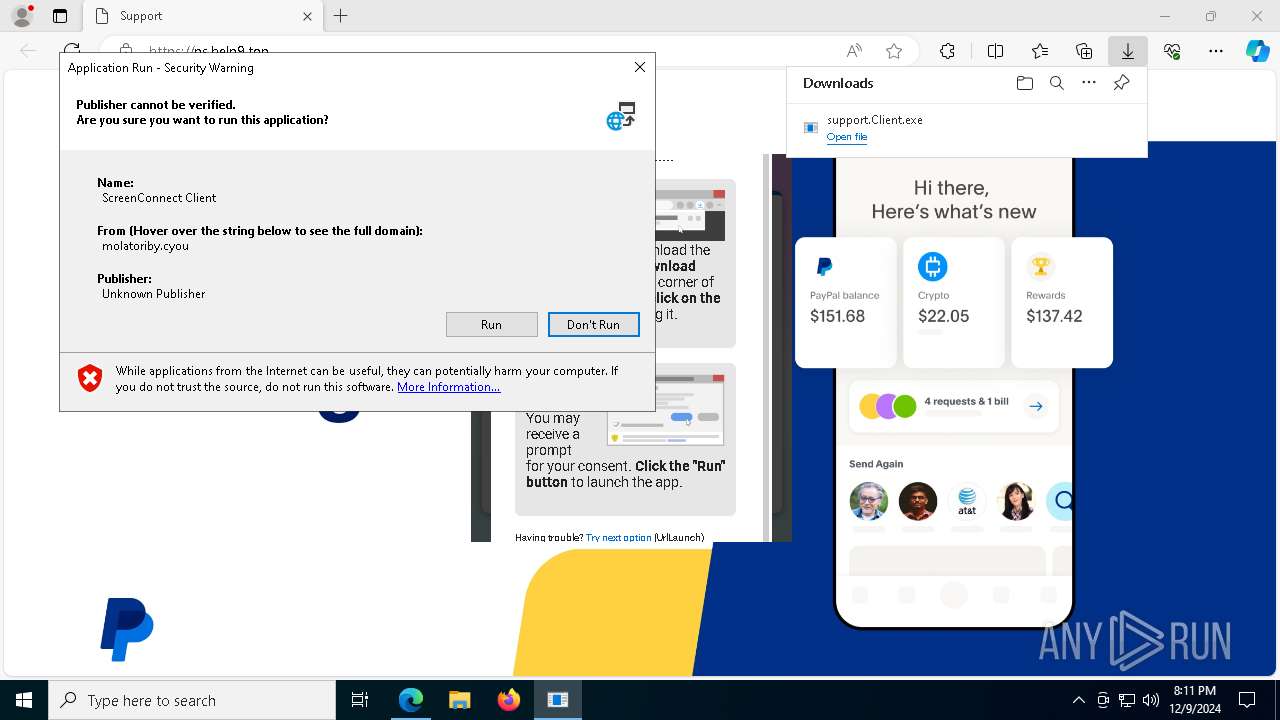This screenshot has width=1280, height=720.
Task: Open the downloads folder icon
Action: point(1024,83)
